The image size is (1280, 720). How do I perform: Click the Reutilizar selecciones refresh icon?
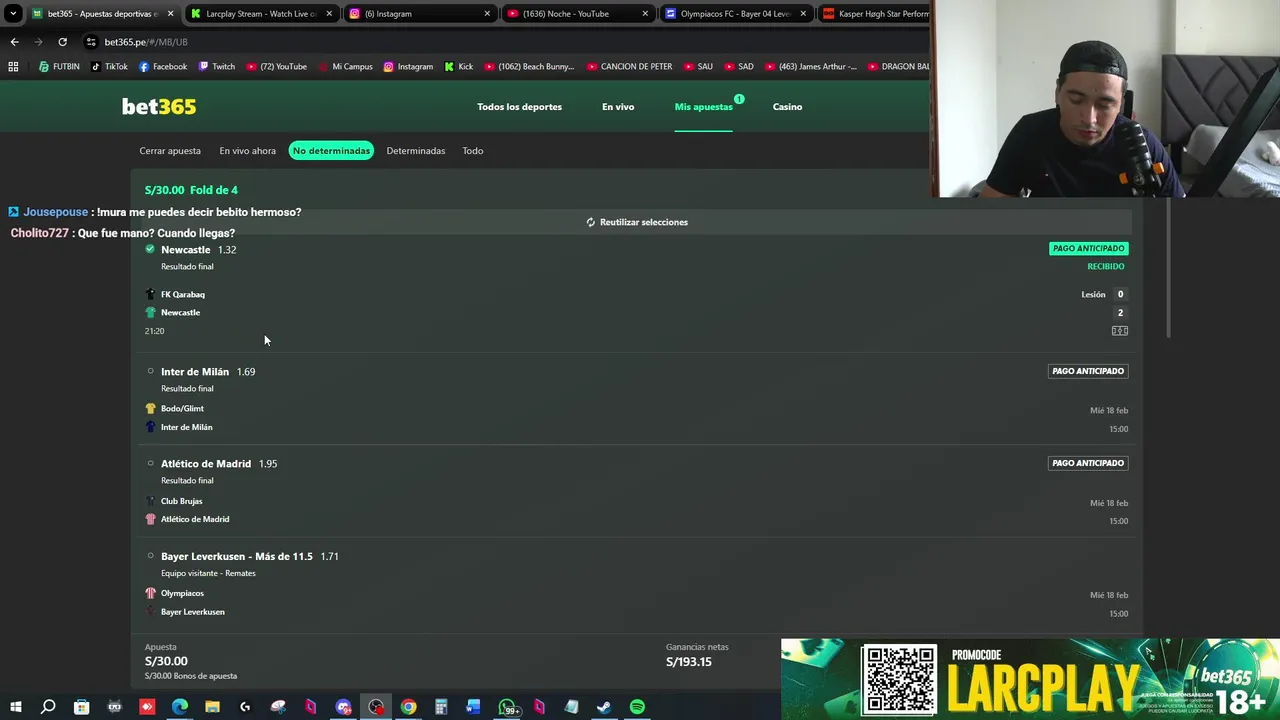pos(590,222)
